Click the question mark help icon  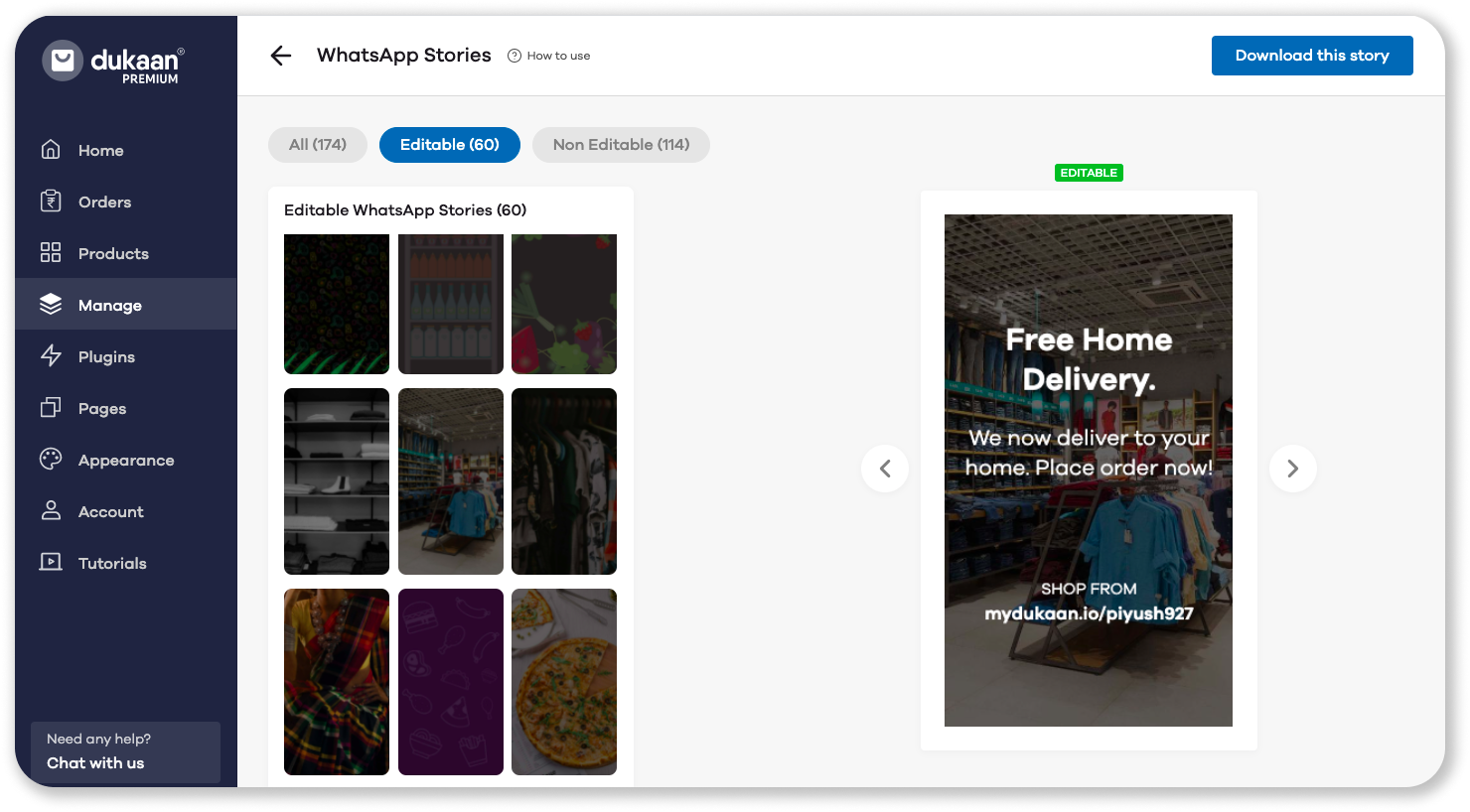point(514,56)
